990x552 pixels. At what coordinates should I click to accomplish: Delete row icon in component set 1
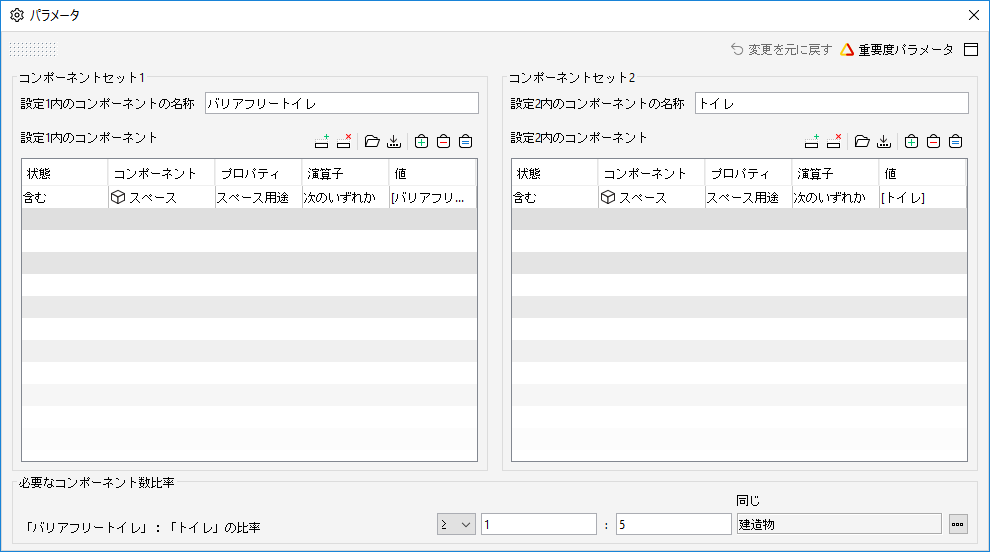pyautogui.click(x=343, y=141)
